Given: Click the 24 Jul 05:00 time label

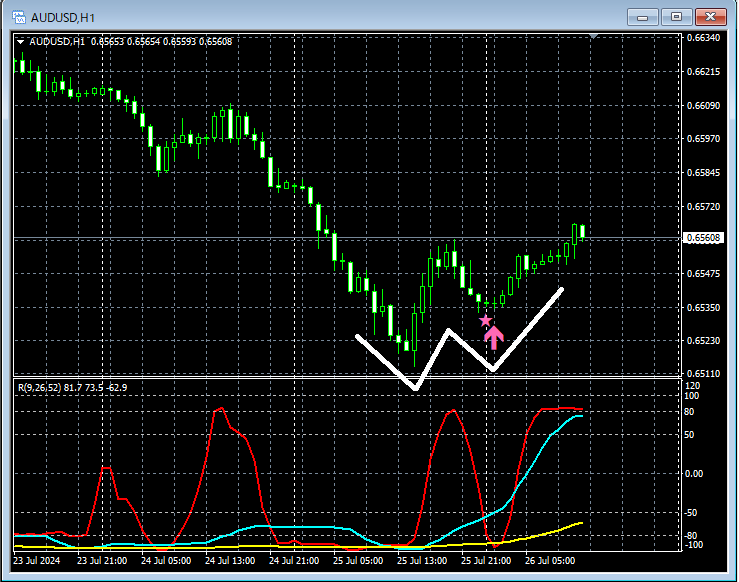Looking at the screenshot, I should [166, 561].
